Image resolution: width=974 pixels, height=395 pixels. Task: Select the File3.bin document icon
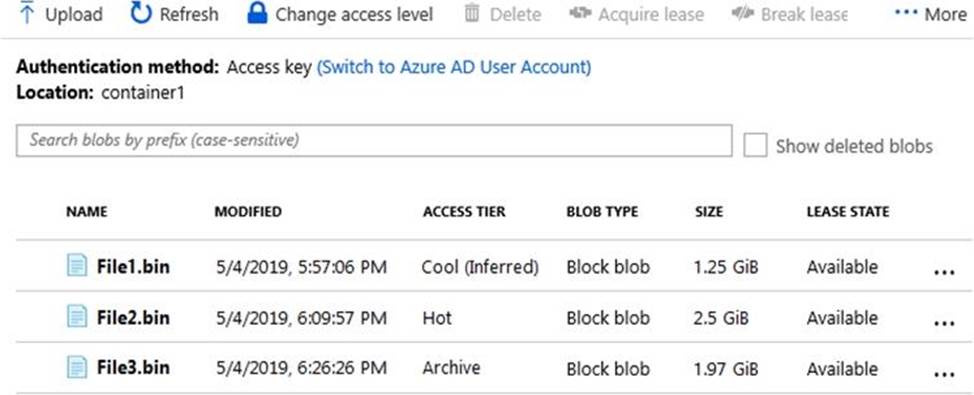tap(77, 367)
